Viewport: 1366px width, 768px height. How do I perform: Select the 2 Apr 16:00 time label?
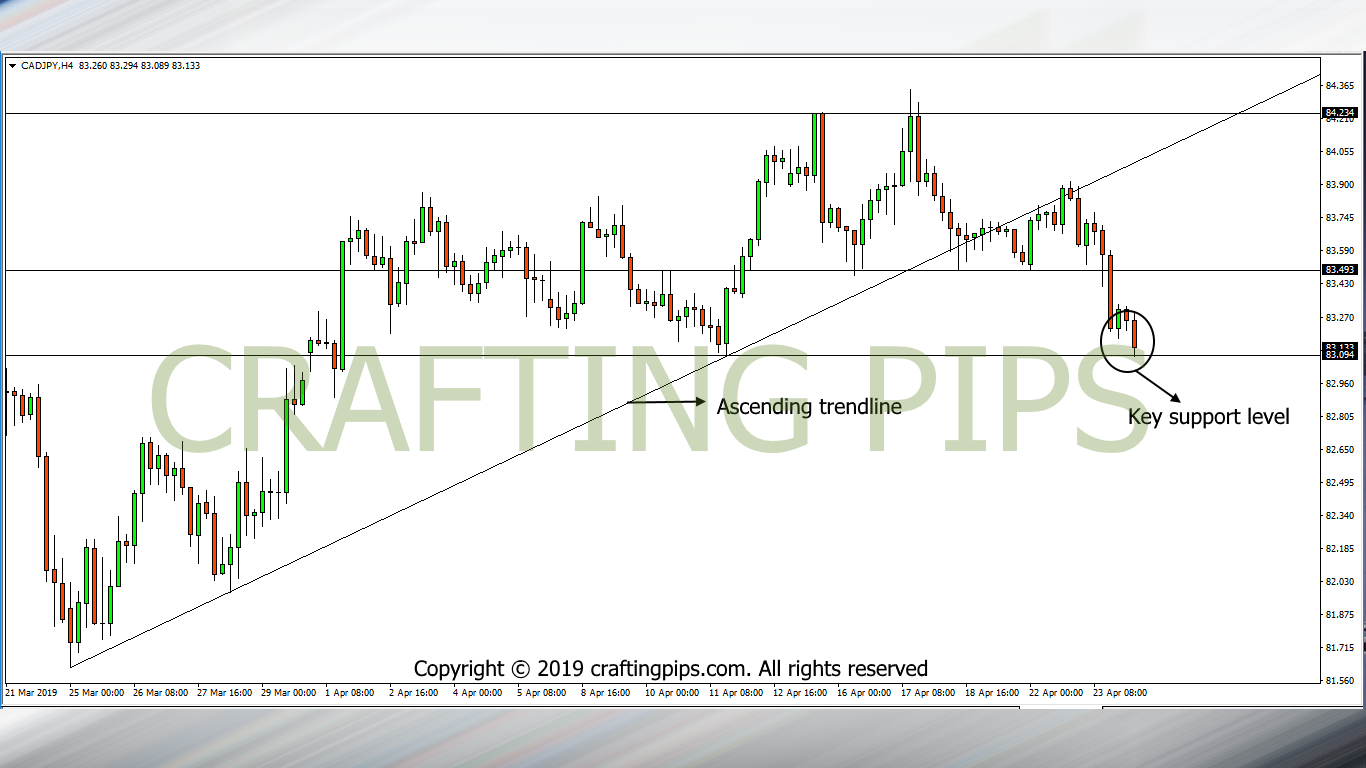[413, 692]
